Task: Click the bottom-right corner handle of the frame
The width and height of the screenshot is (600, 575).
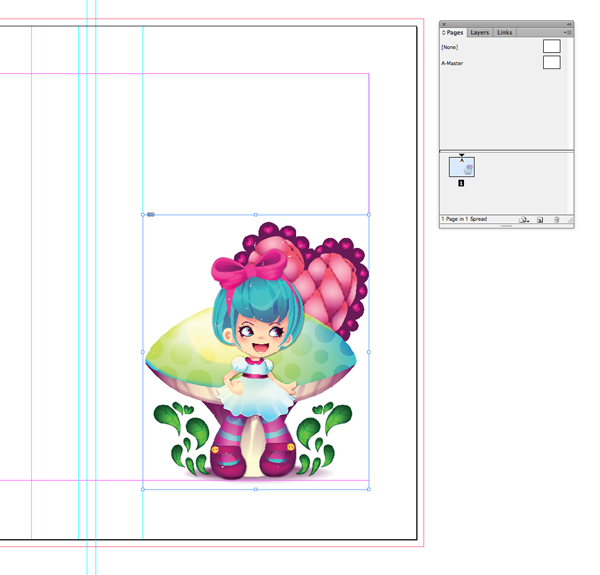Action: coord(368,489)
